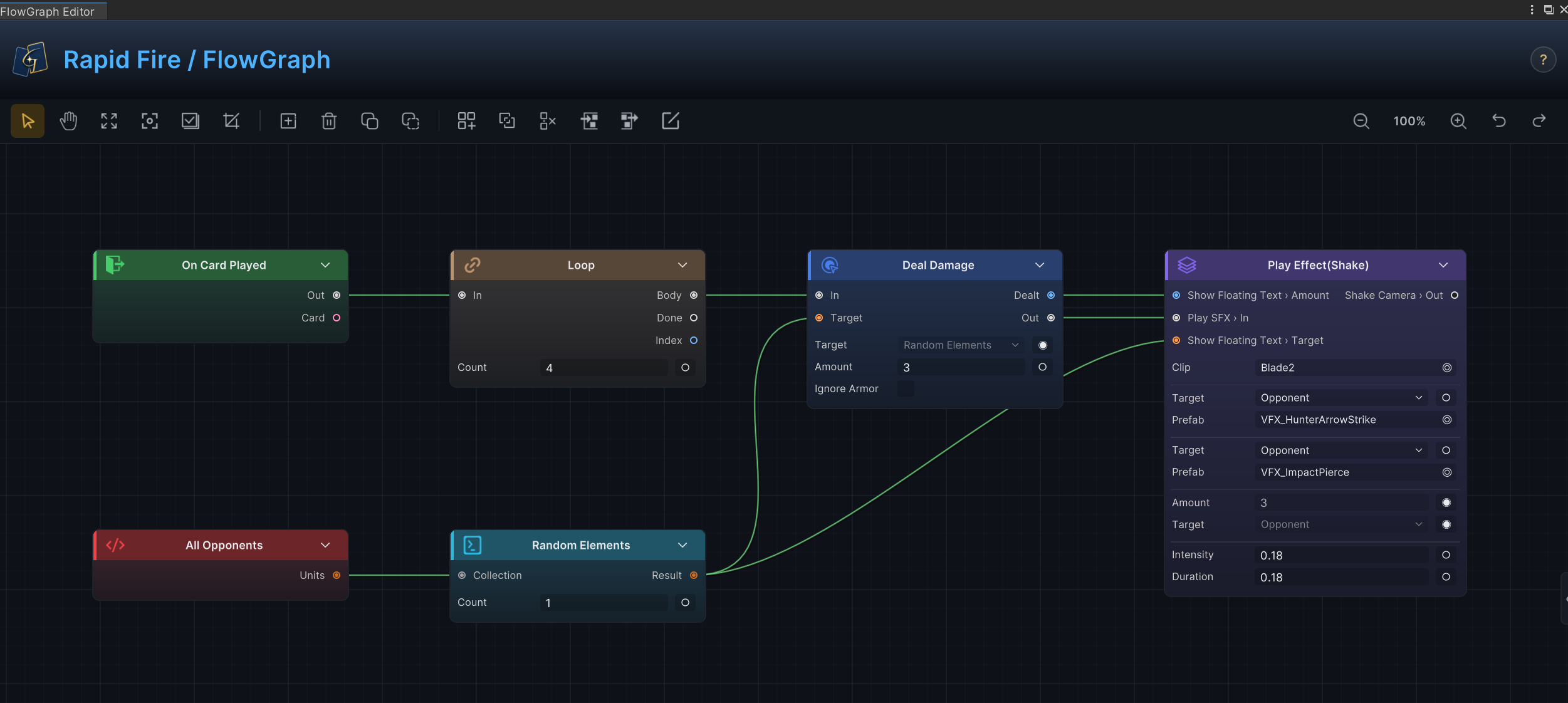Viewport: 1568px width, 703px height.
Task: Click the grid-plus create group icon
Action: 466,121
